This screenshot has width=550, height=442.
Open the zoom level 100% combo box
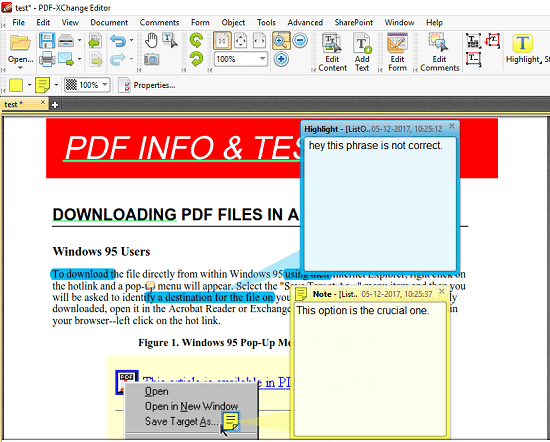pos(241,59)
